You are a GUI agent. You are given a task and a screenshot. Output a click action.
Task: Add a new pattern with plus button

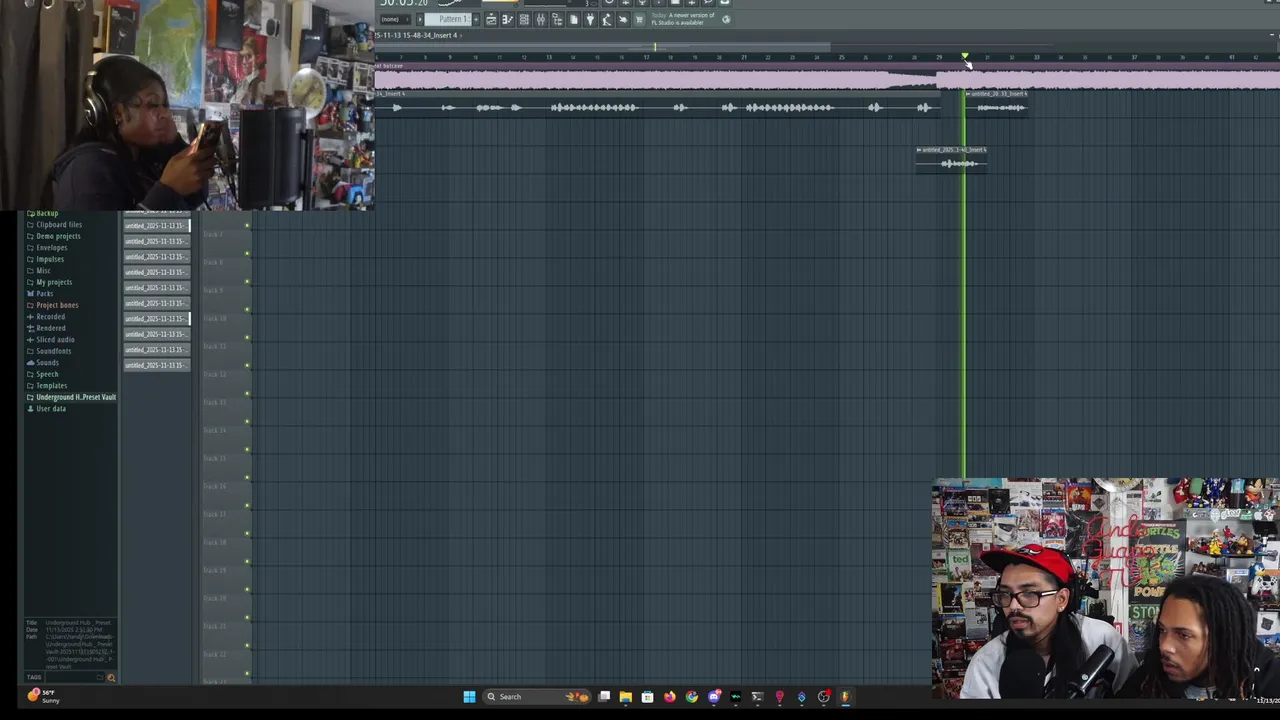[x=476, y=19]
